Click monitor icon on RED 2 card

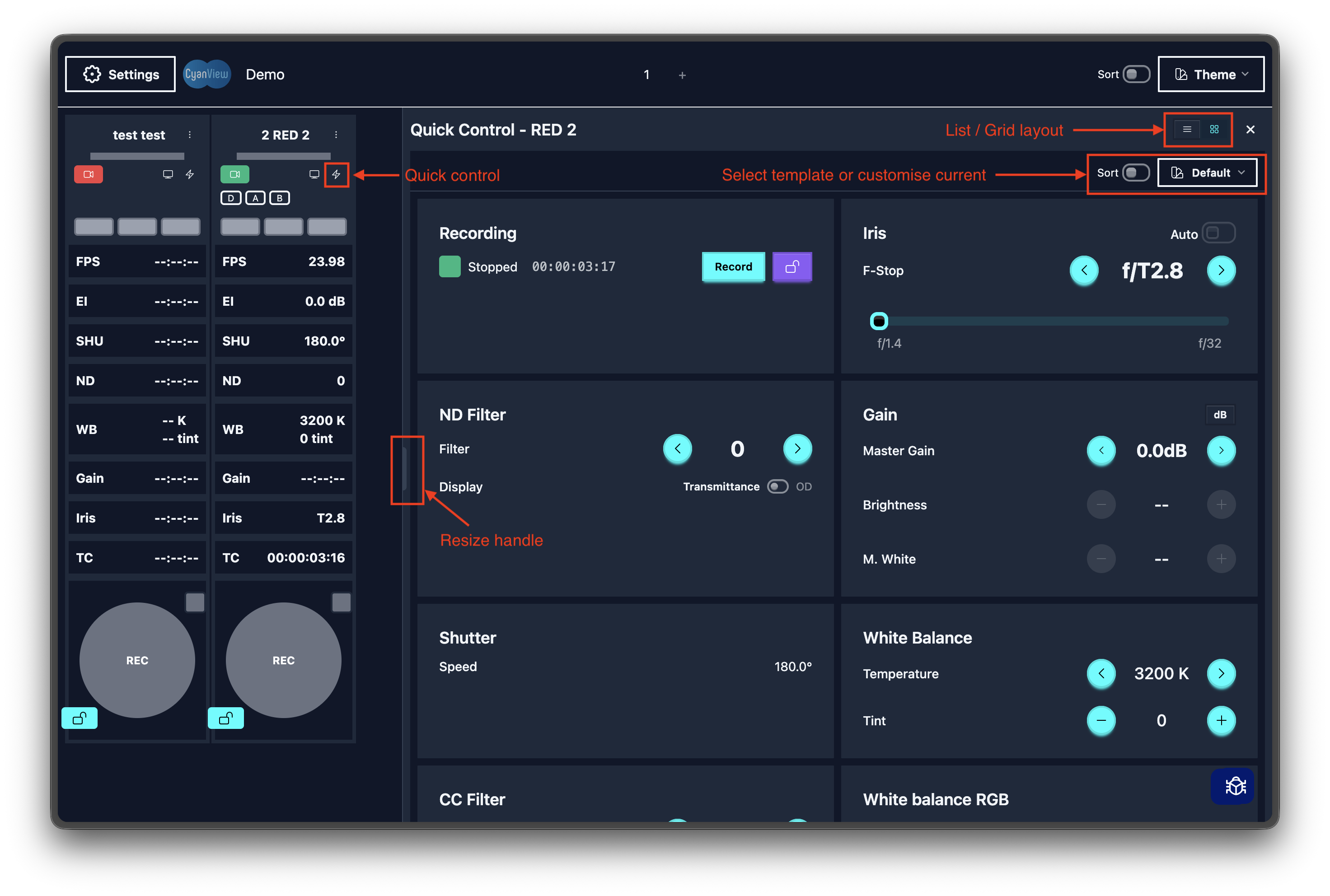coord(314,174)
